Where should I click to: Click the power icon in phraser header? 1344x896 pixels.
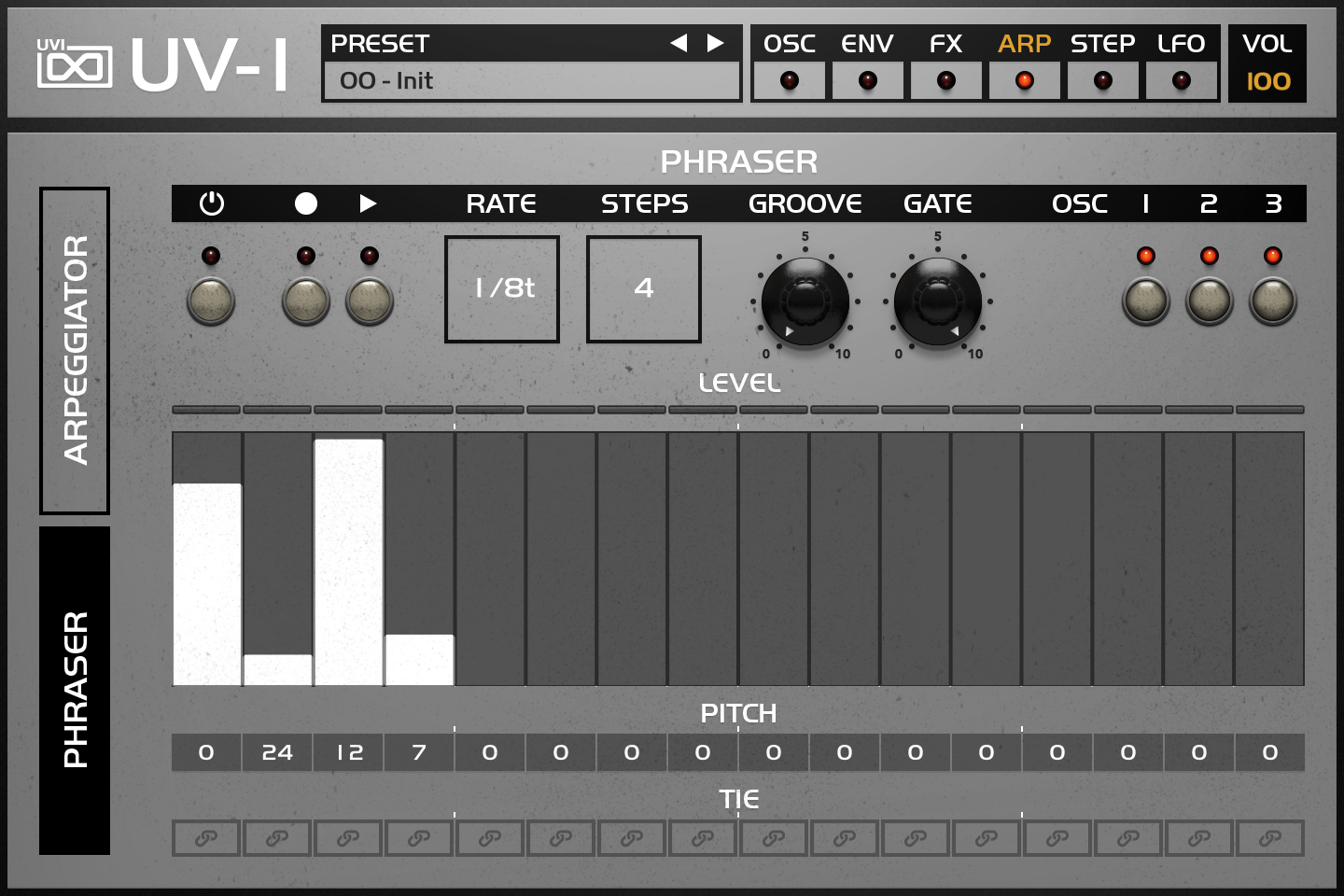tap(212, 203)
